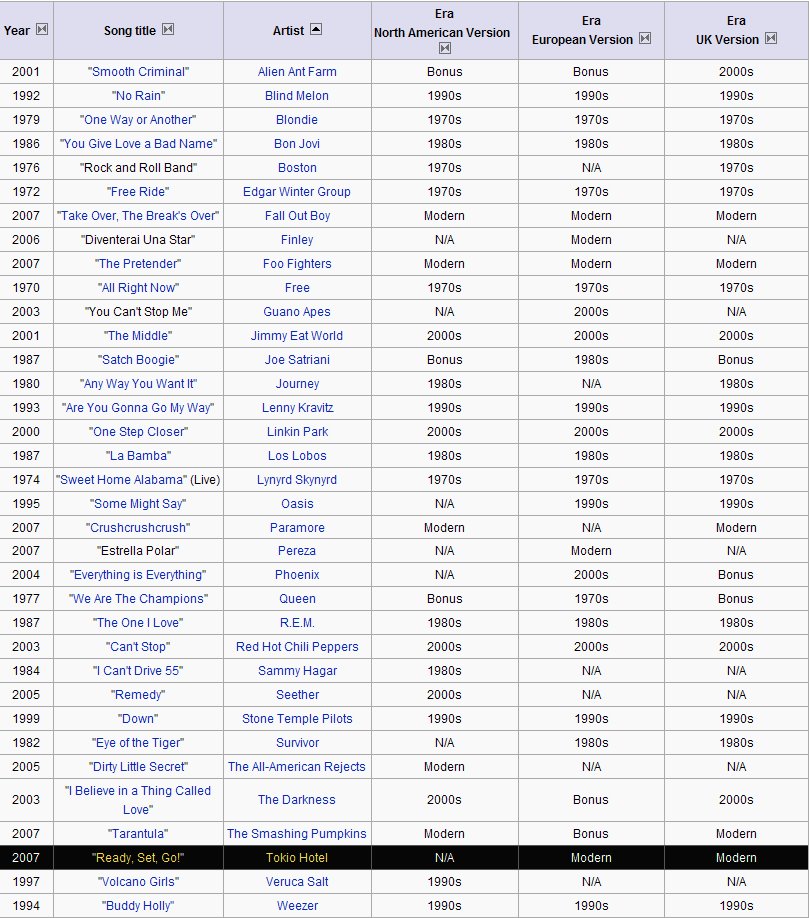Open "The Pretender" song link
The height and width of the screenshot is (918, 809).
click(x=138, y=263)
